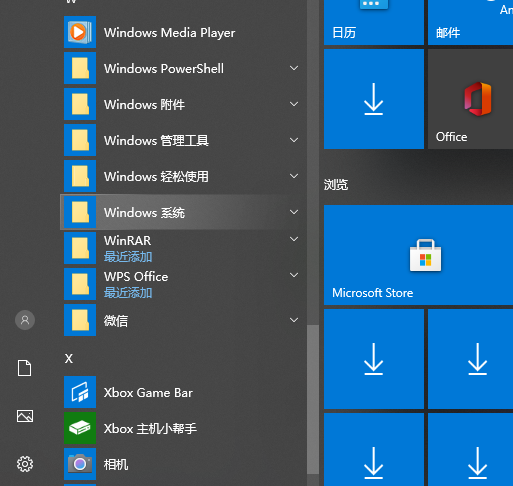Open the Office tile
Screen dimensions: 513x486
tap(470, 99)
